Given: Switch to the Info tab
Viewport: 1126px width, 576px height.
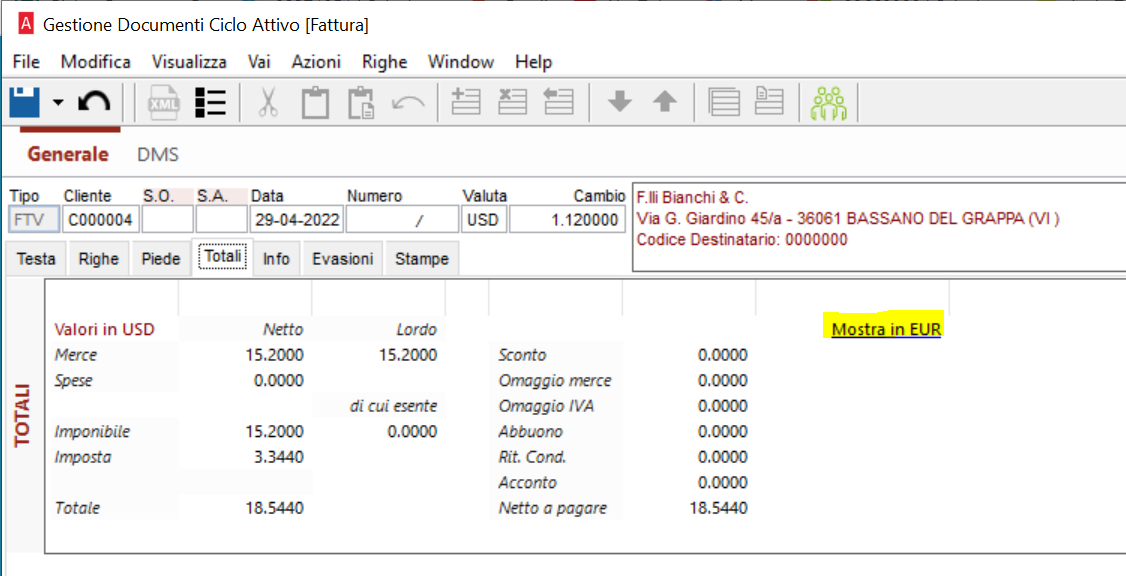Looking at the screenshot, I should pos(276,259).
